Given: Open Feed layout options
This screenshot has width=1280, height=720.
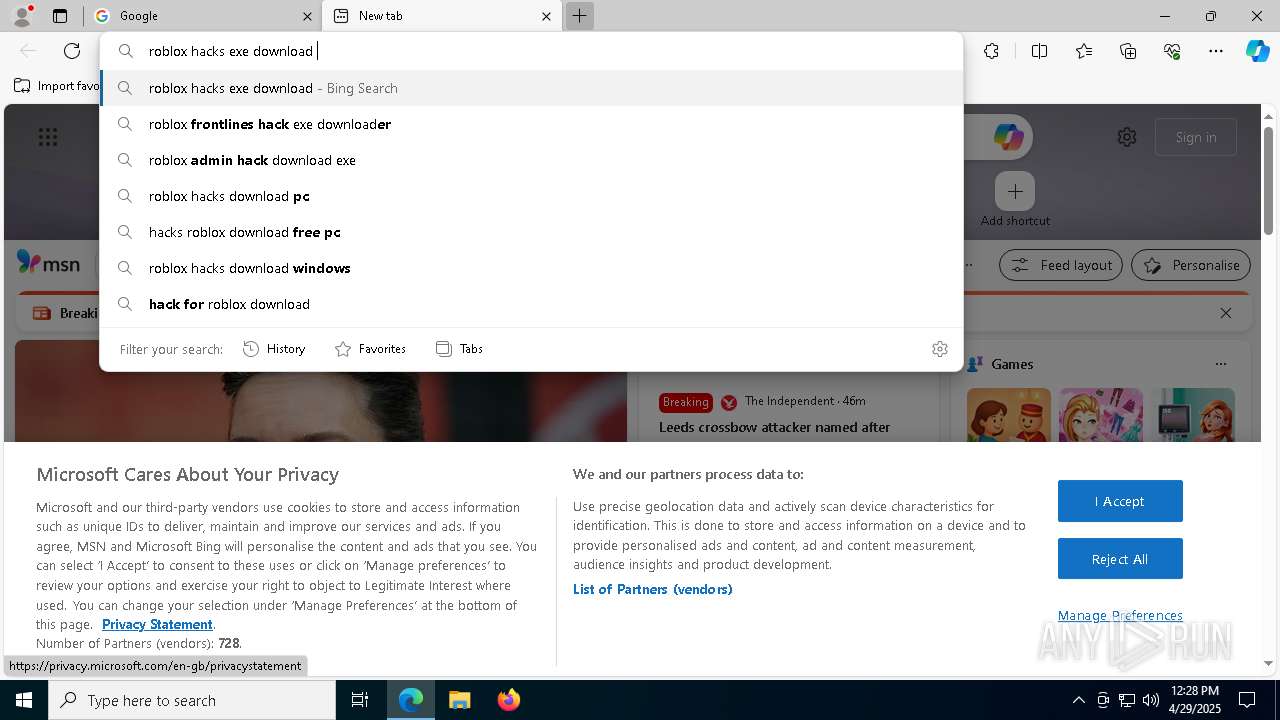Looking at the screenshot, I should [1061, 265].
